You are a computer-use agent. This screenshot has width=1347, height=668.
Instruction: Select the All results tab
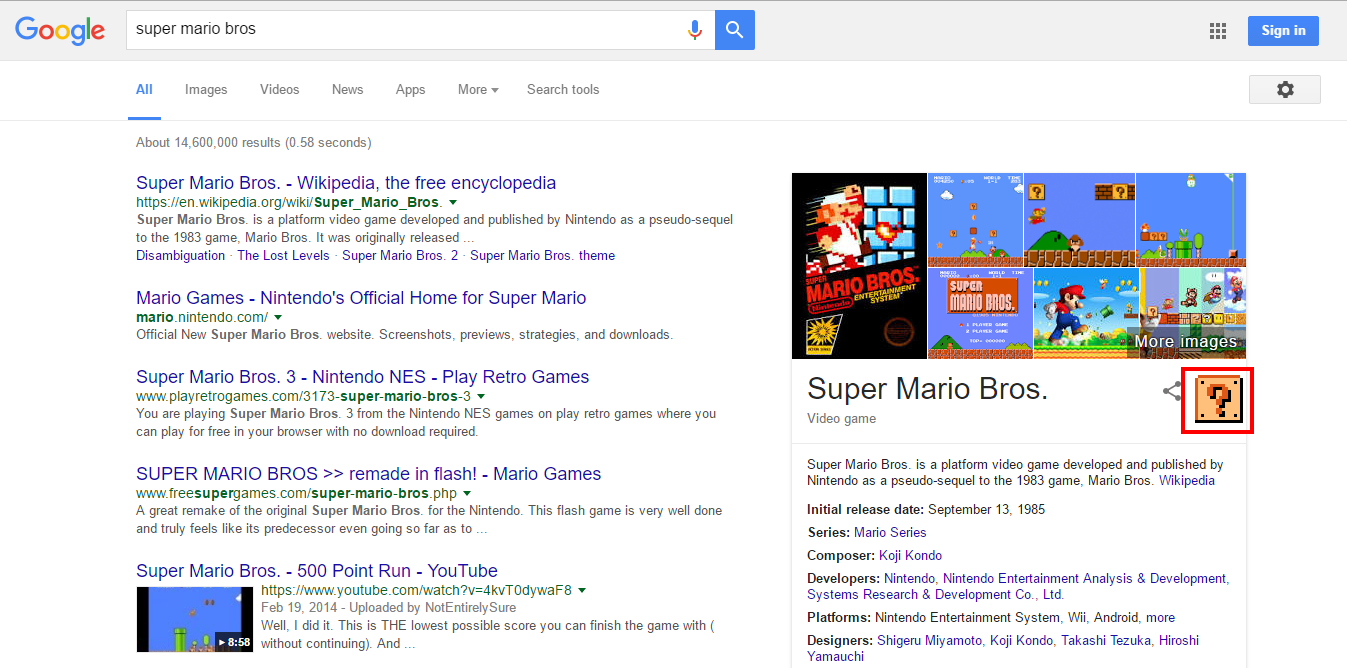tap(144, 89)
